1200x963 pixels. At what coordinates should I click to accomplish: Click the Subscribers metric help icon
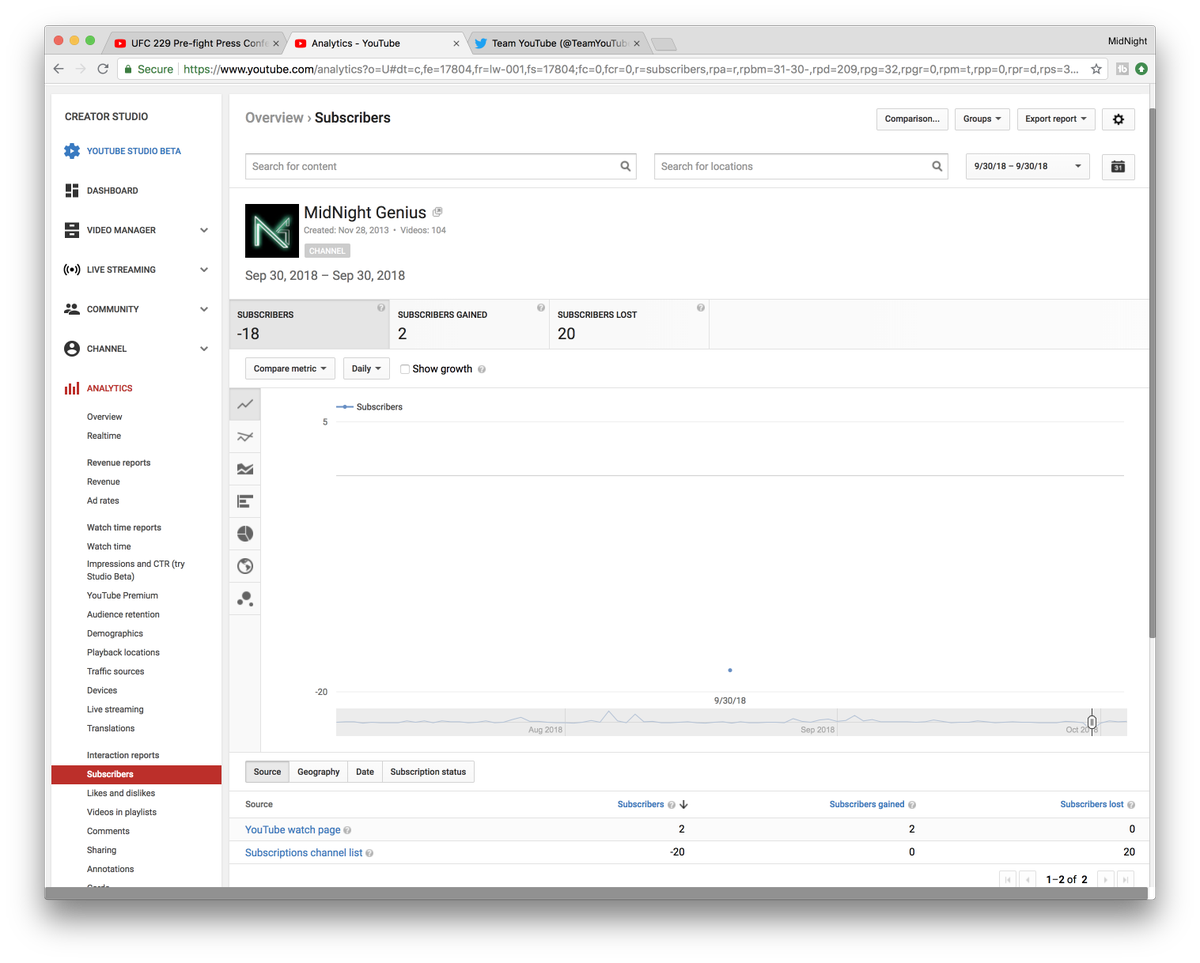(381, 308)
